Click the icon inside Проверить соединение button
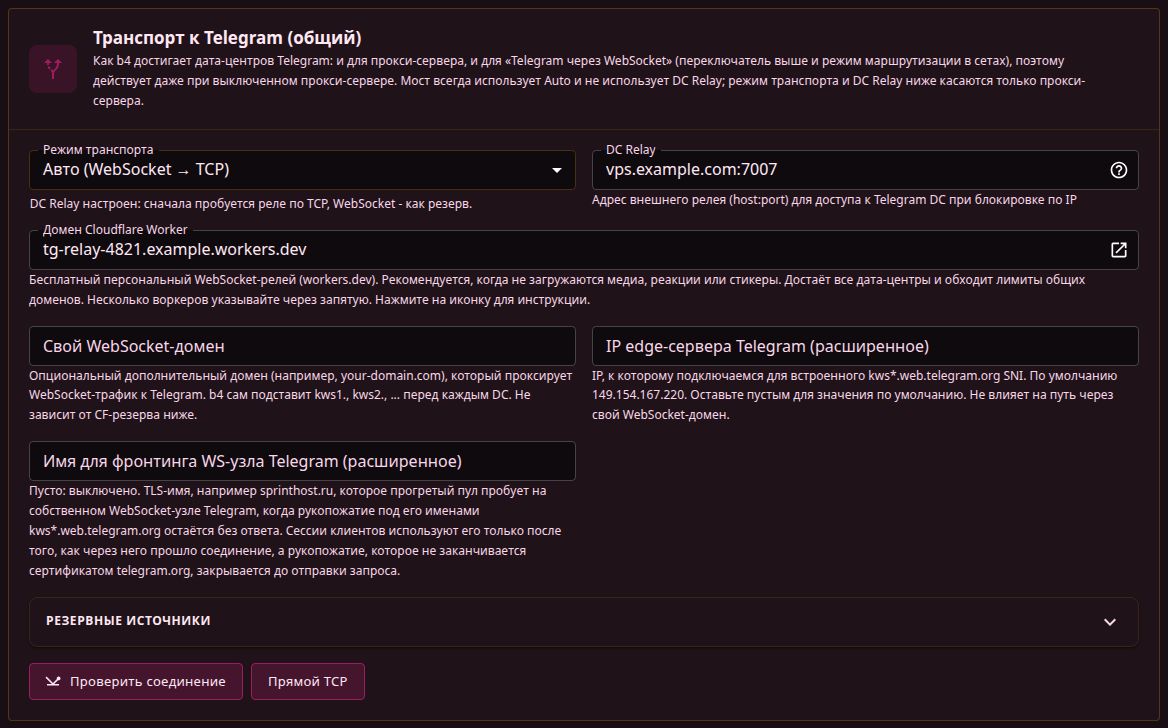Viewport: 1168px width, 728px height. click(x=53, y=681)
